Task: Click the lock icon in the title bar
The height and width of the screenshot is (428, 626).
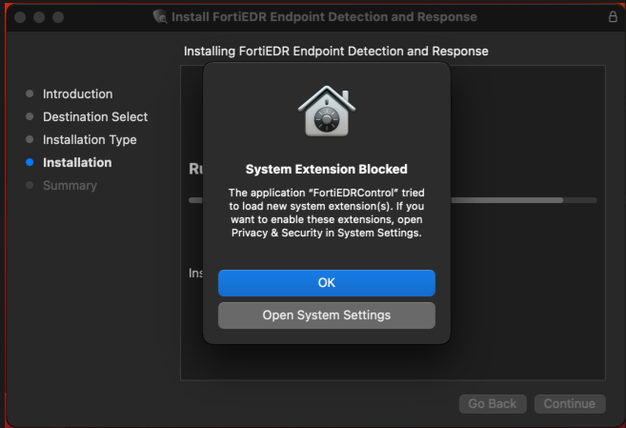Action: click(612, 17)
